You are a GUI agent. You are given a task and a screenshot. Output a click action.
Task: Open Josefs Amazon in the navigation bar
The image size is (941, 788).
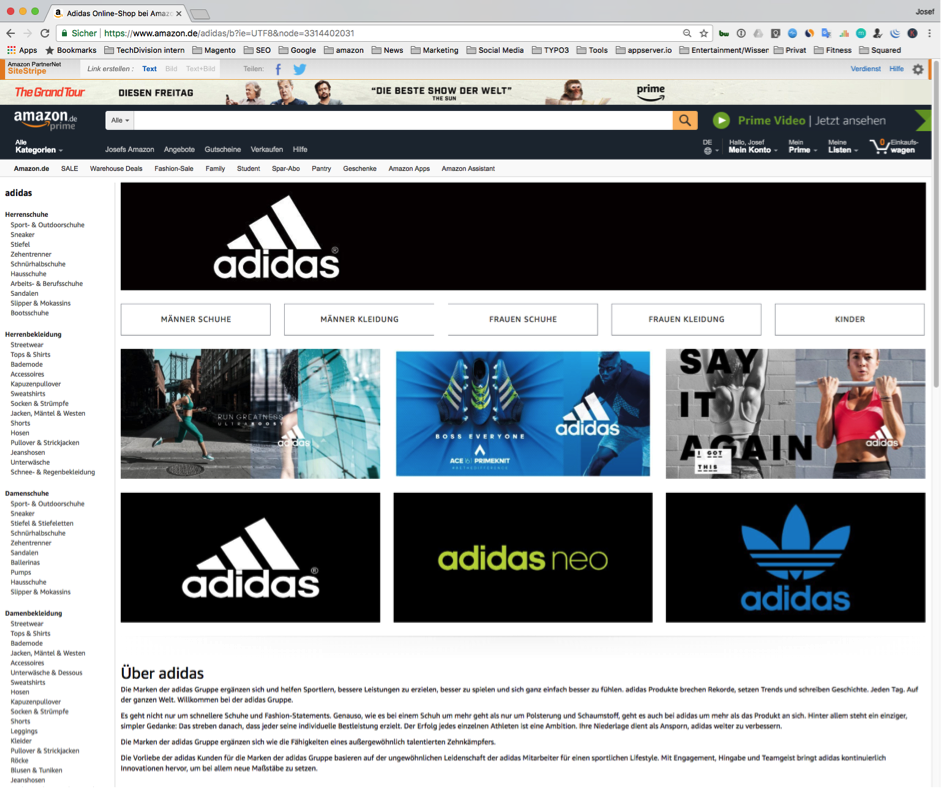130,149
